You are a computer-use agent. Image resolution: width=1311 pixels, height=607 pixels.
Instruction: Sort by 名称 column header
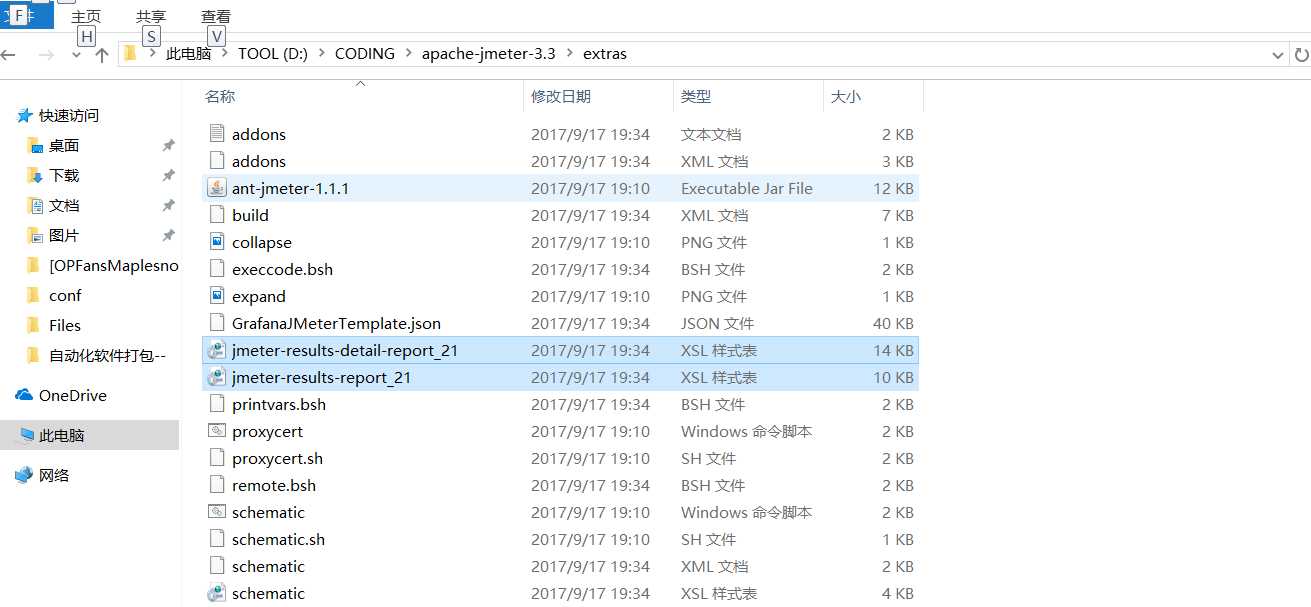coord(220,97)
